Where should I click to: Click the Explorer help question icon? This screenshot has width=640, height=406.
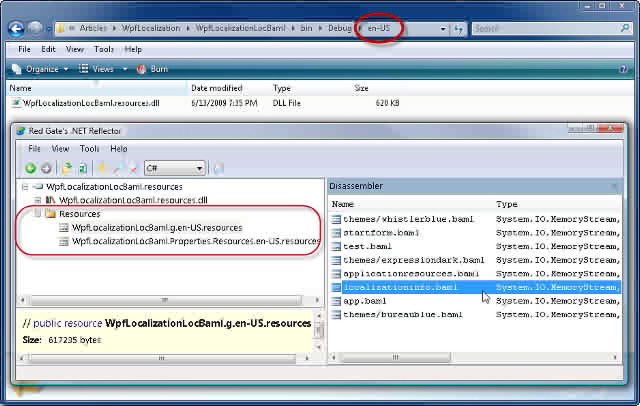coord(623,69)
